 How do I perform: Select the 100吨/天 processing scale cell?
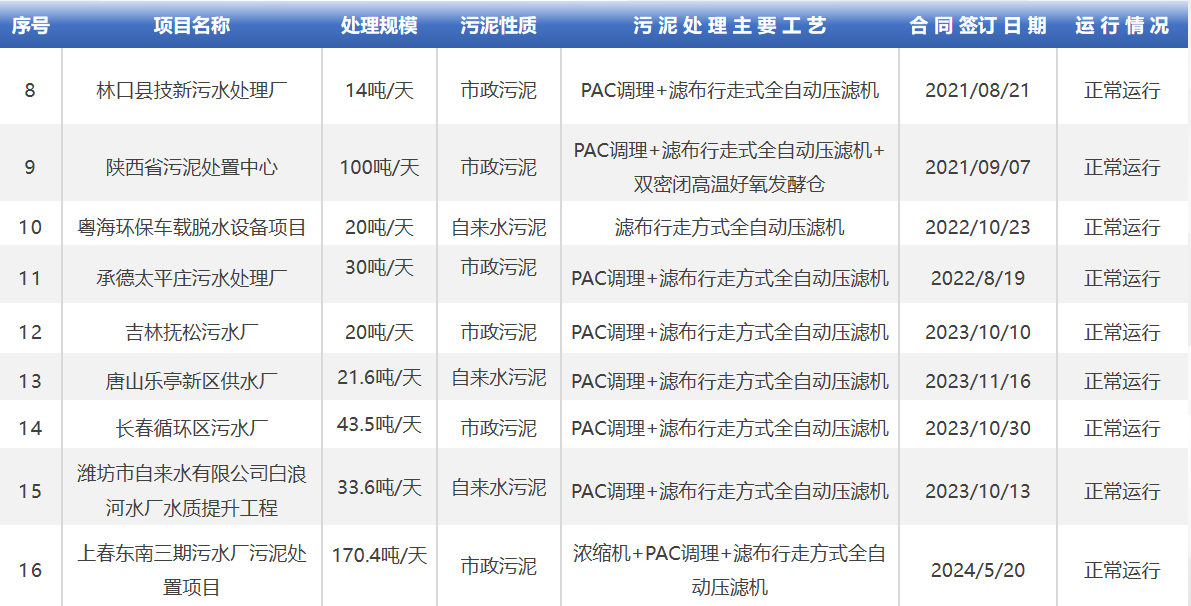379,167
